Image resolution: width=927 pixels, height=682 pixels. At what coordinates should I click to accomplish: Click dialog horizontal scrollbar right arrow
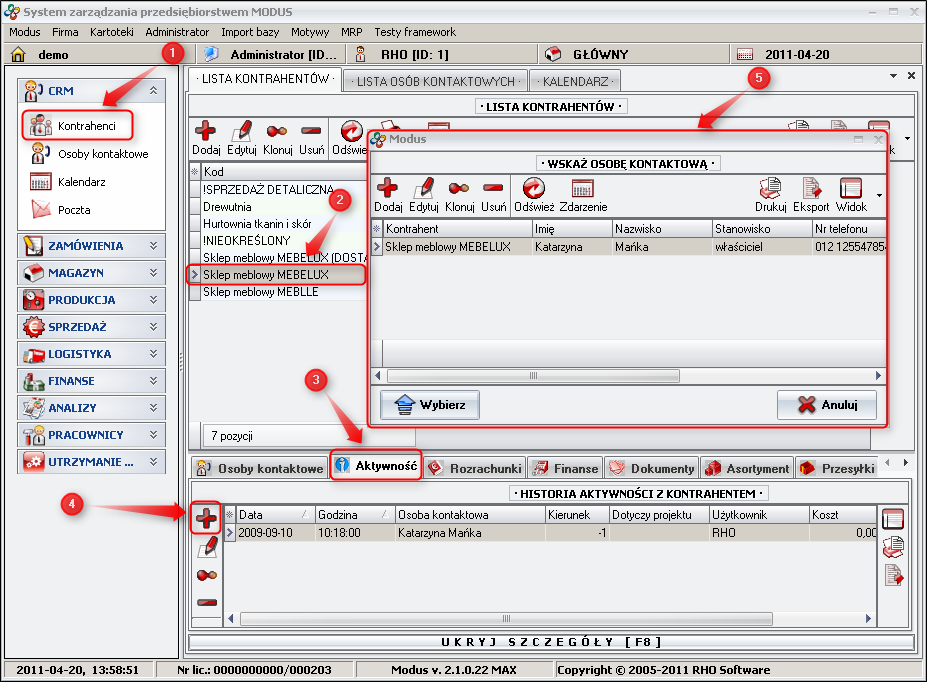pos(878,376)
